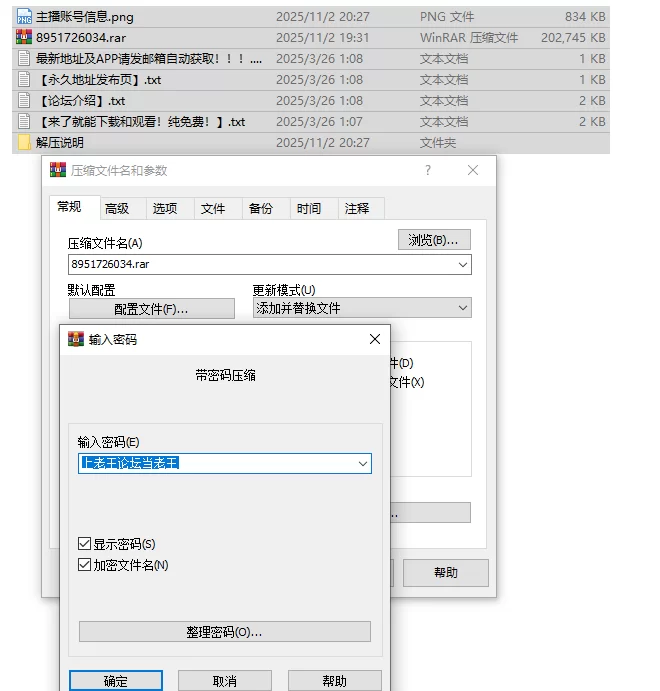Close the 输入密码 dialog
The width and height of the screenshot is (660, 691).
[x=375, y=339]
